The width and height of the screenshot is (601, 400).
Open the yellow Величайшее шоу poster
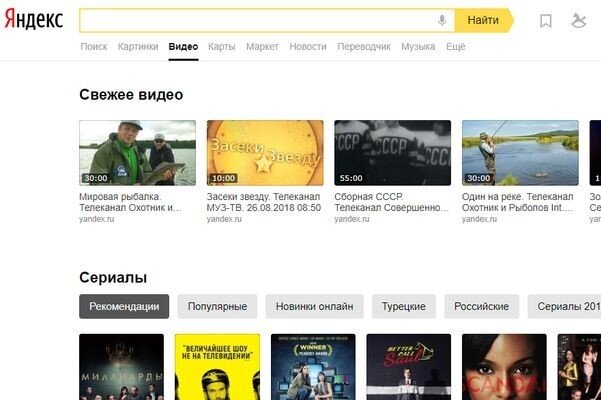tap(217, 367)
